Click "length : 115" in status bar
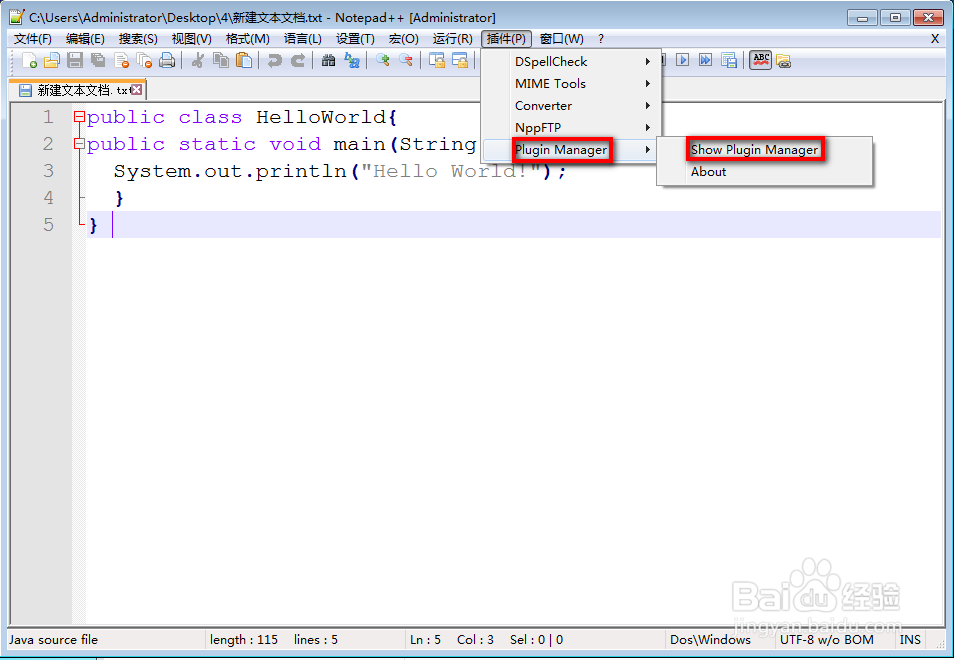This screenshot has height=660, width=954. (244, 639)
